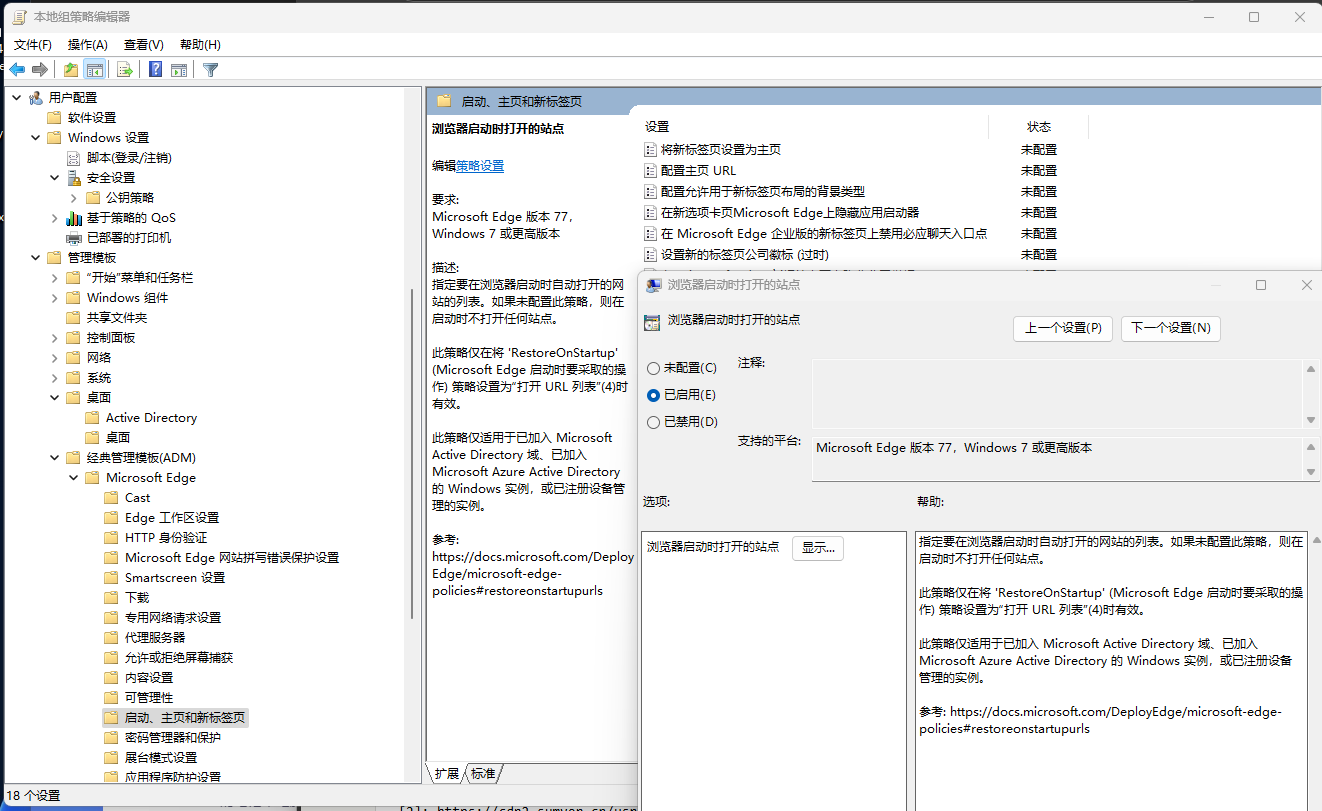Click the folder icon of Cast
This screenshot has width=1322, height=811.
coord(112,498)
